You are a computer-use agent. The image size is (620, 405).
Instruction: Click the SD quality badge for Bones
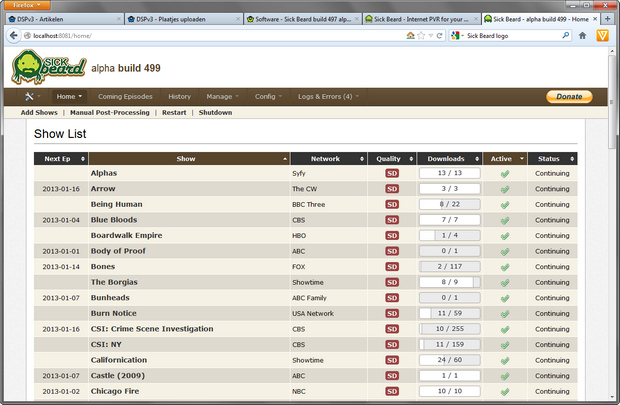(x=392, y=267)
